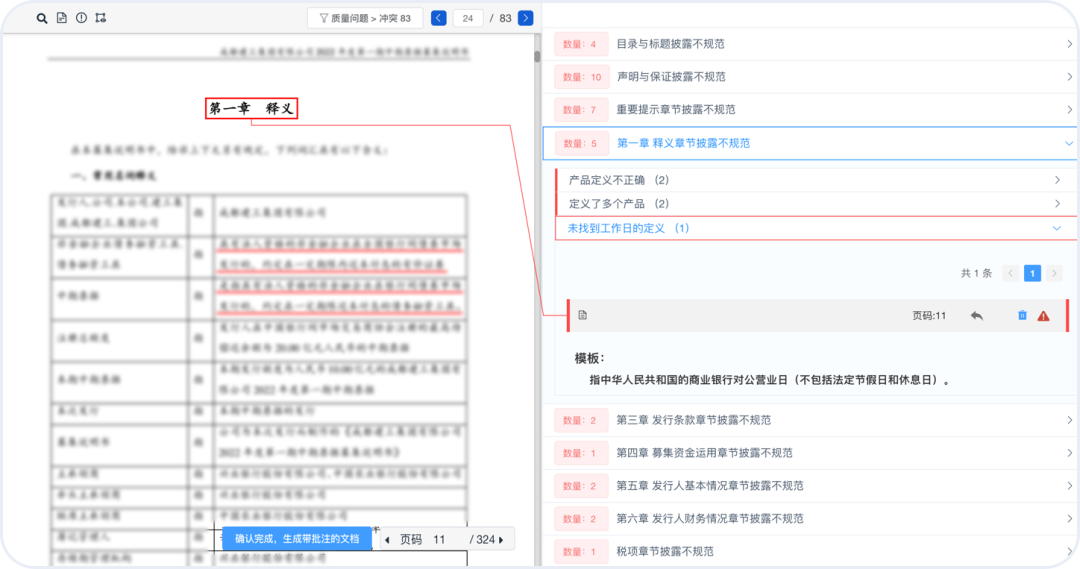Go to next document page arrow
Viewport: 1080px width, 569px height.
click(501, 540)
